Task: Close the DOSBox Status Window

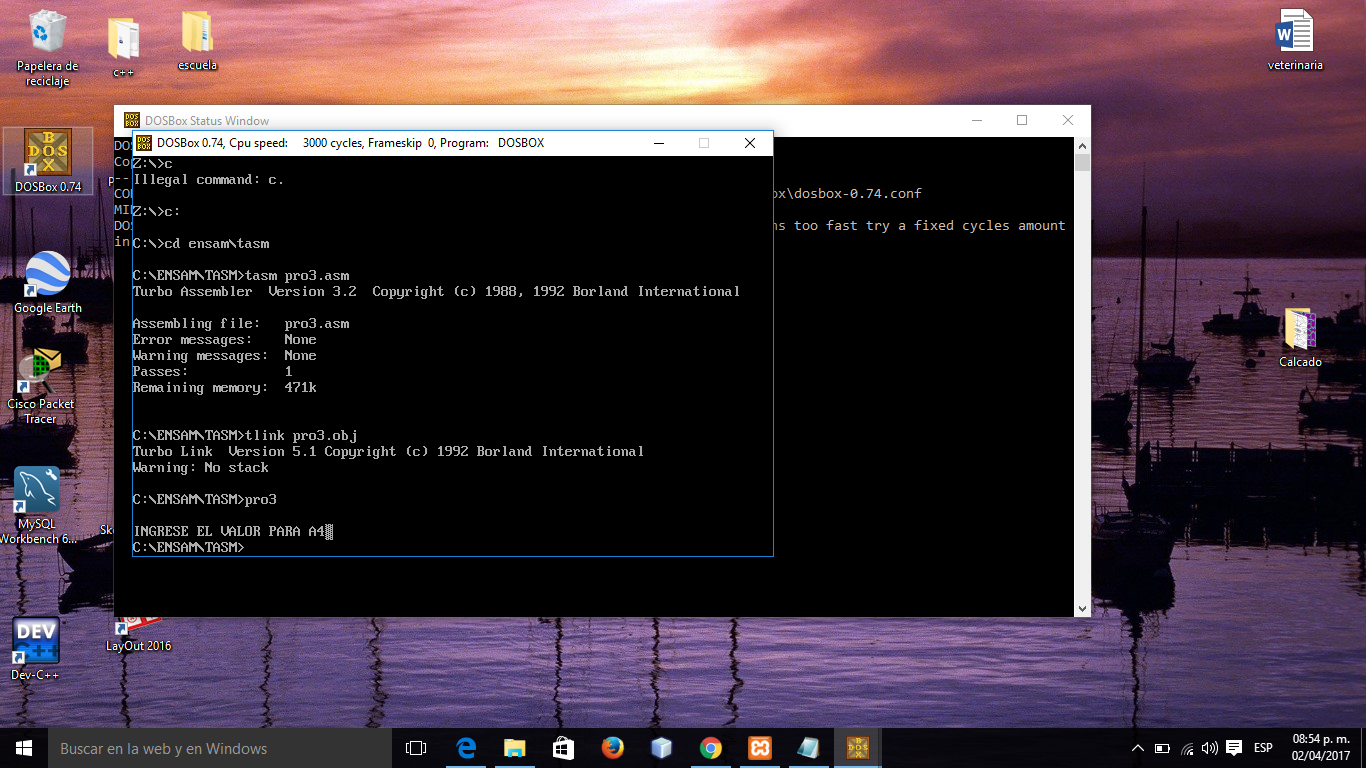Action: click(1068, 120)
